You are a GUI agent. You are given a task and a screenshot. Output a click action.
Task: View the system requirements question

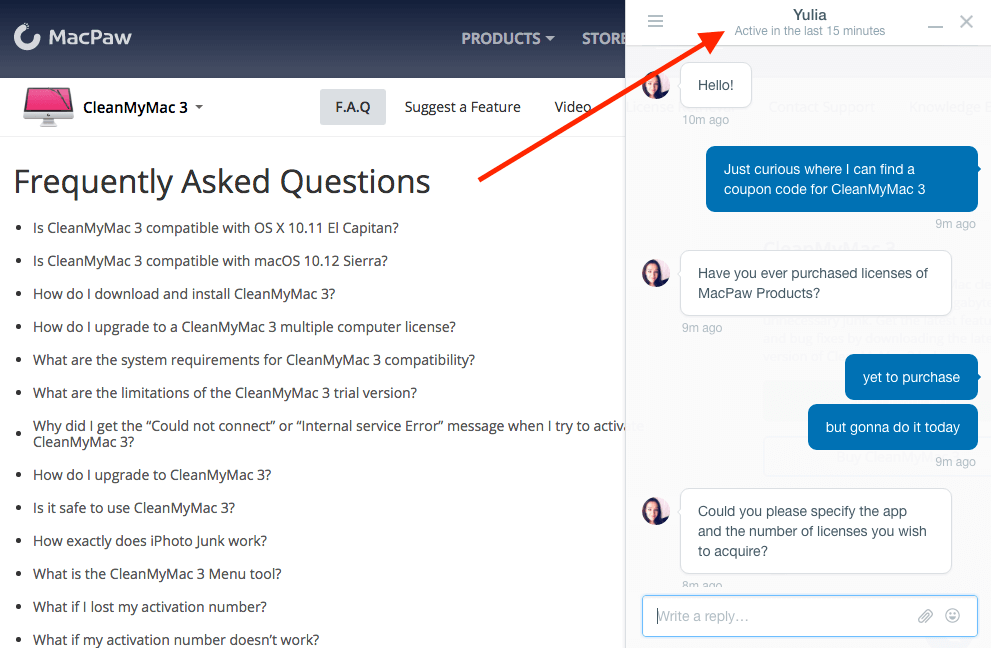(253, 360)
